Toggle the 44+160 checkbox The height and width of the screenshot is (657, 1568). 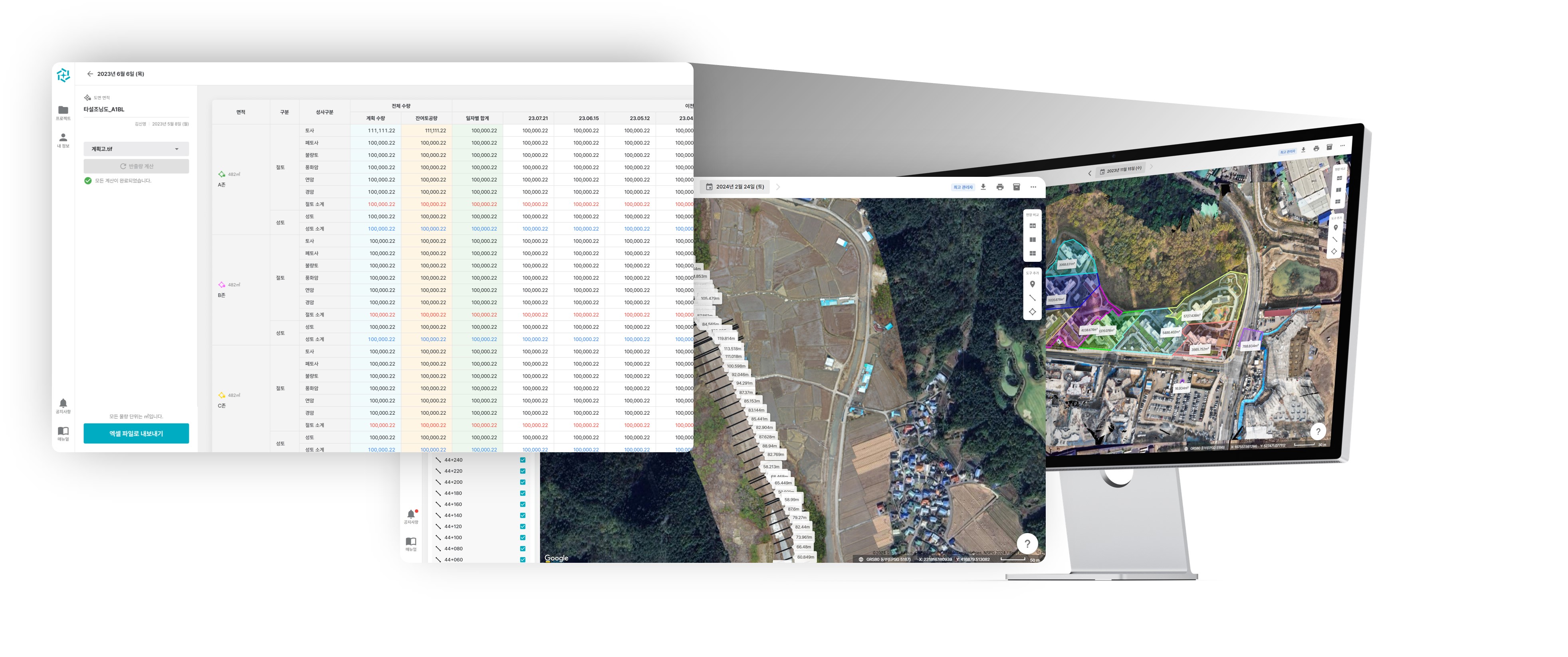[523, 504]
